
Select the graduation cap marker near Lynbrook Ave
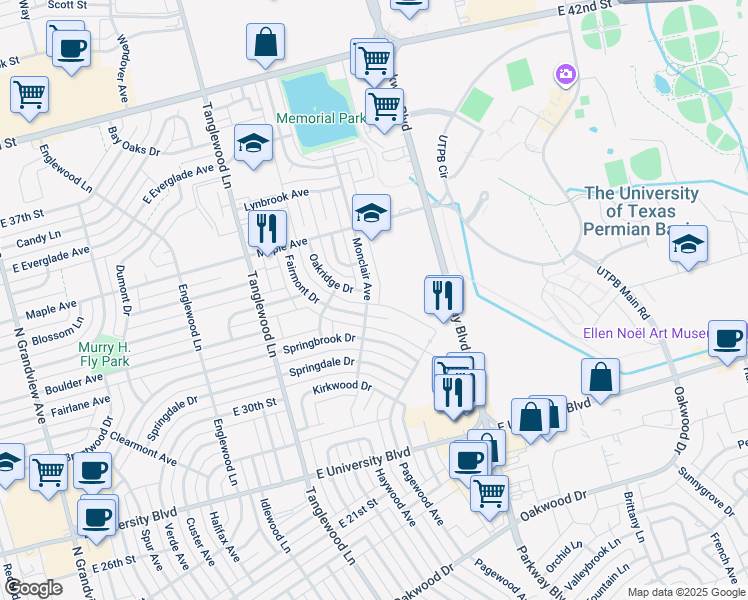370,213
